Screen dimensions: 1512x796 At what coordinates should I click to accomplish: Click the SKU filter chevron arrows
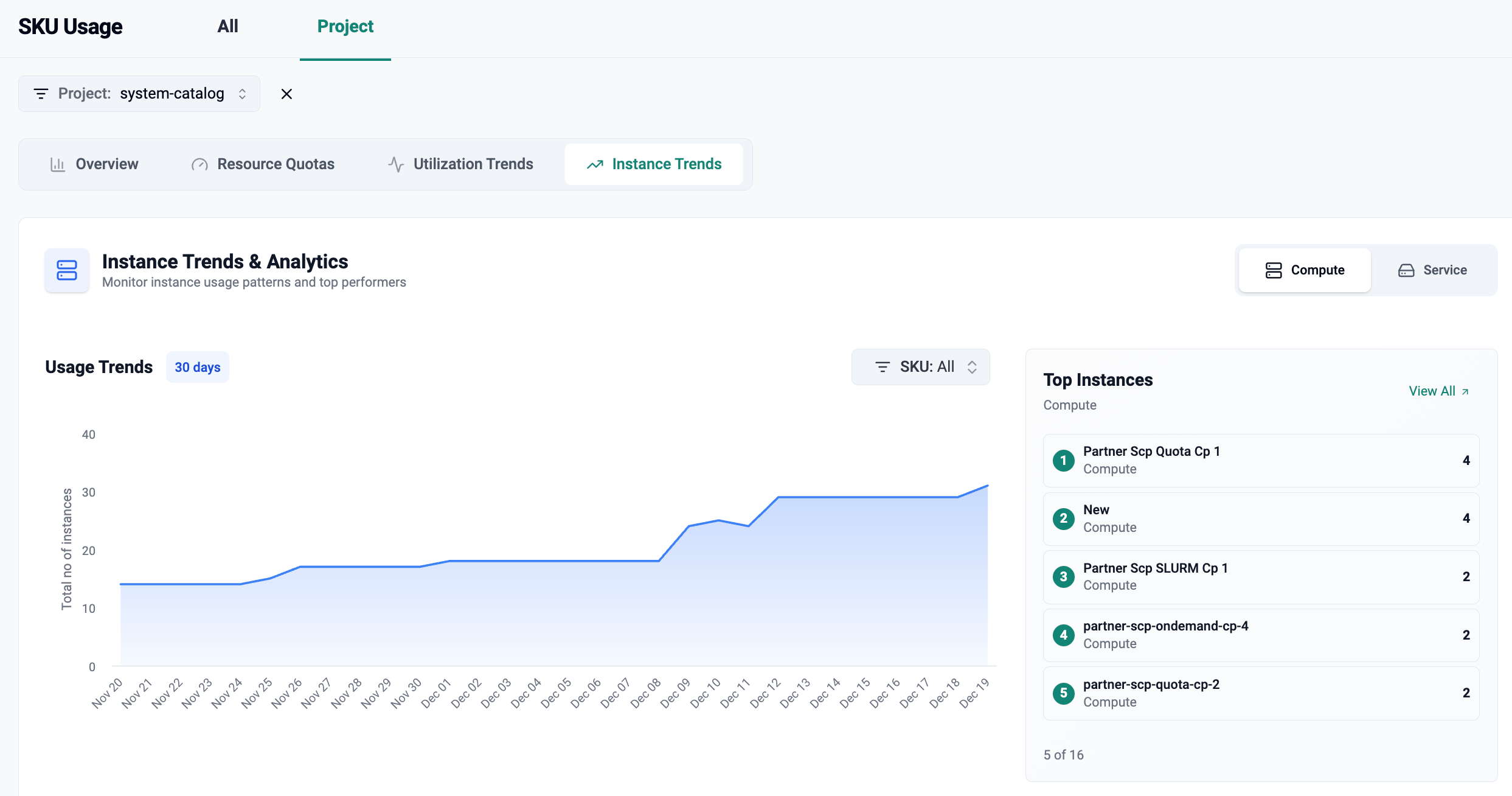click(972, 367)
